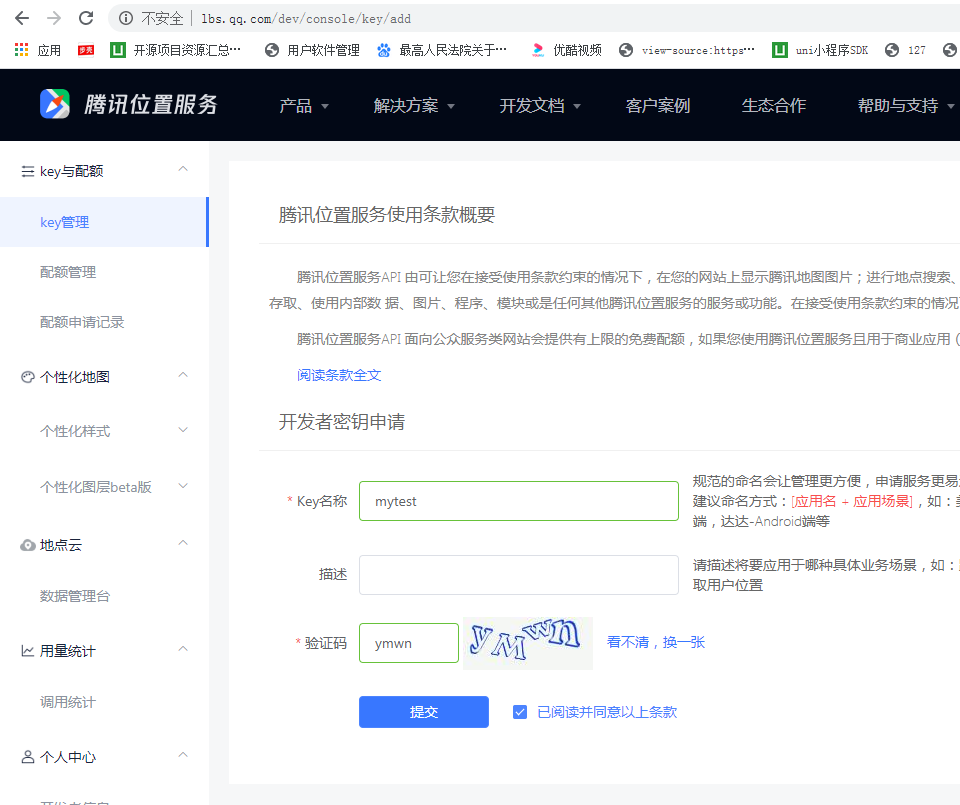960x805 pixels.
Task: Open the uni小程序SDK bookmark
Action: (x=820, y=50)
